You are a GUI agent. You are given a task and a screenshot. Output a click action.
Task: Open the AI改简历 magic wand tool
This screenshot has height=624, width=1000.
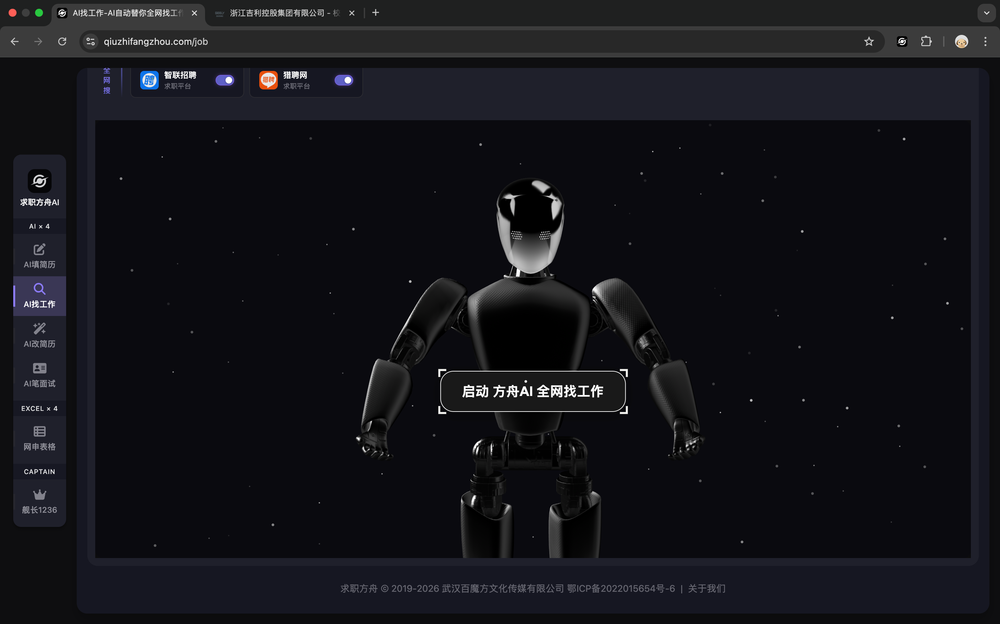[39, 335]
